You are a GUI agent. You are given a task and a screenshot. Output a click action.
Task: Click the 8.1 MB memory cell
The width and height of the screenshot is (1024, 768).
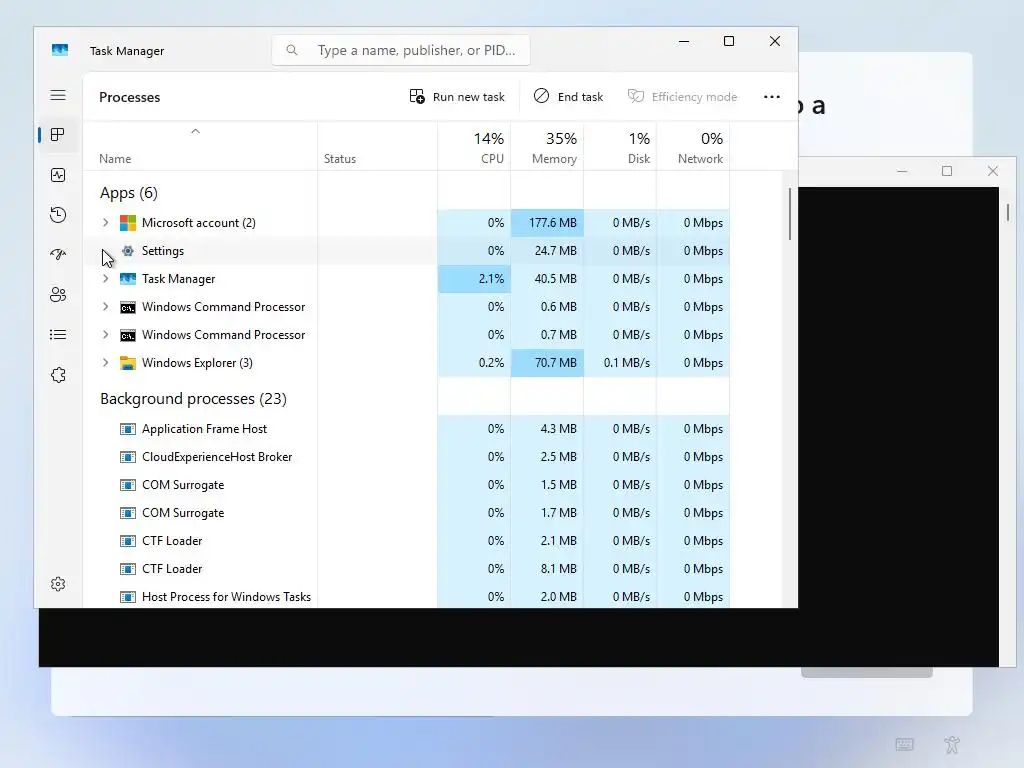tap(547, 569)
